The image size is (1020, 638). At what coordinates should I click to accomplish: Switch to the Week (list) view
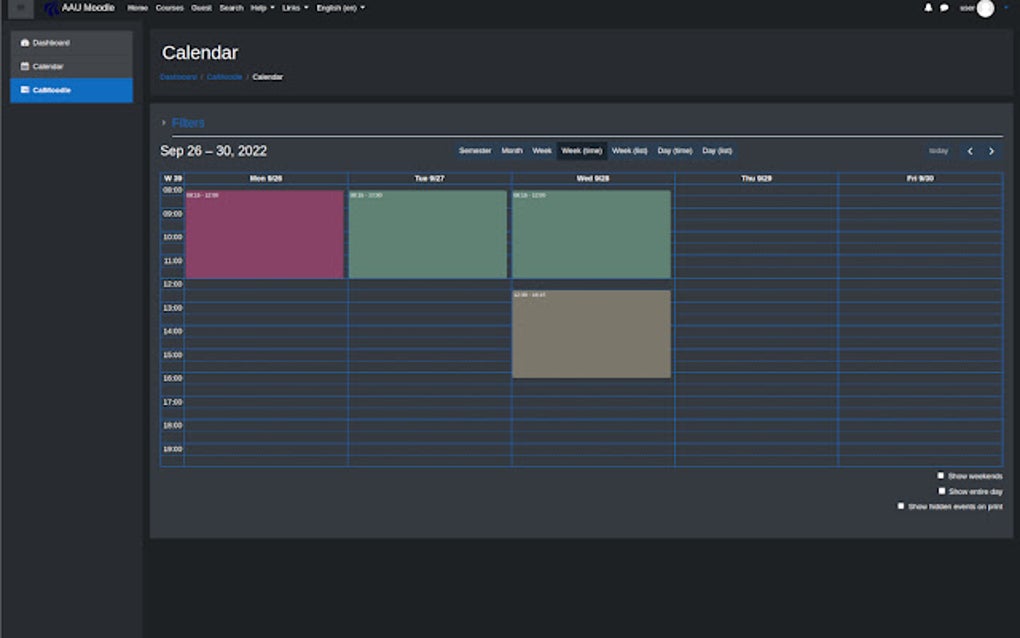[x=629, y=151]
